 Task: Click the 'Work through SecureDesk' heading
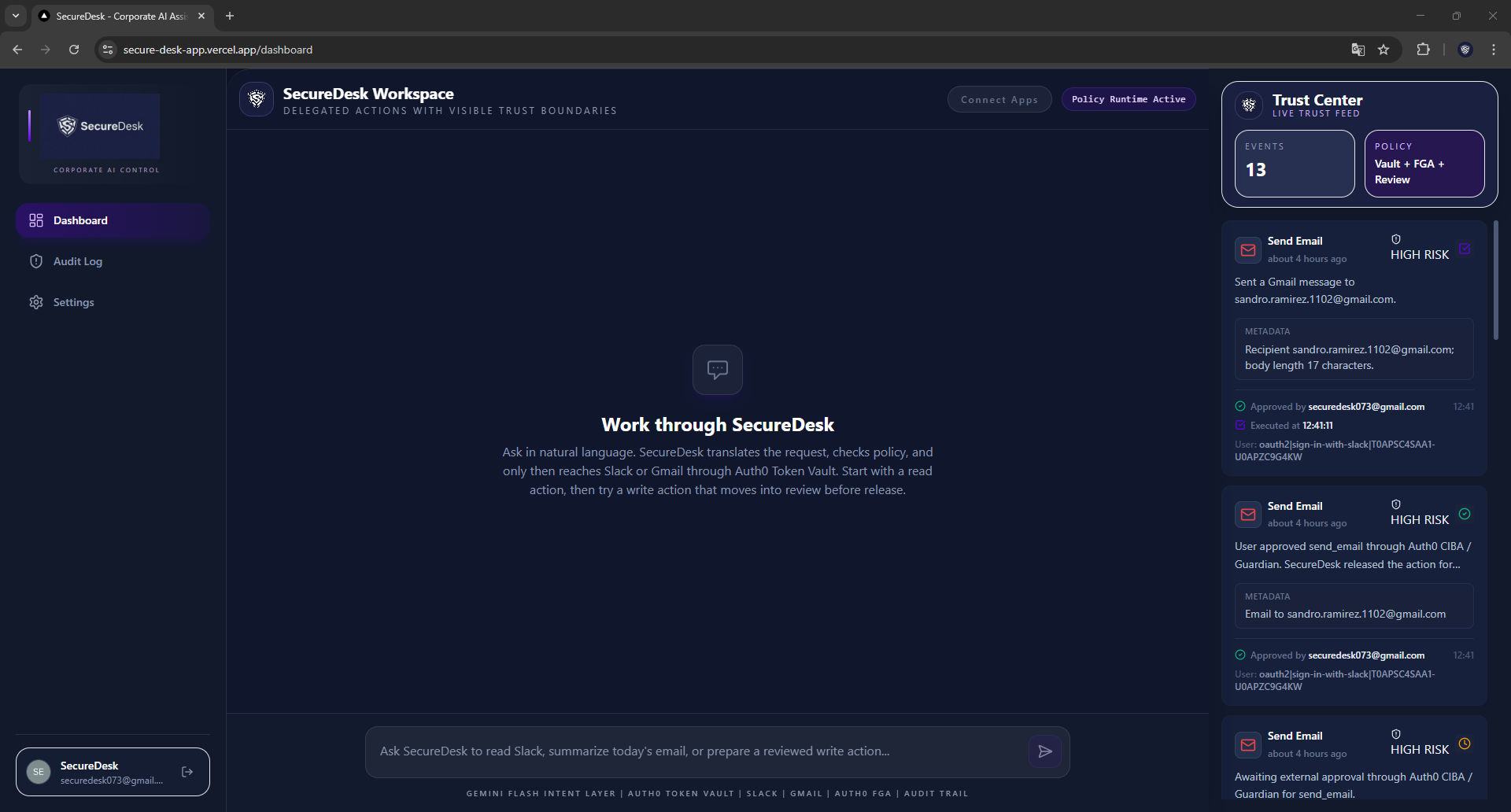coord(718,425)
